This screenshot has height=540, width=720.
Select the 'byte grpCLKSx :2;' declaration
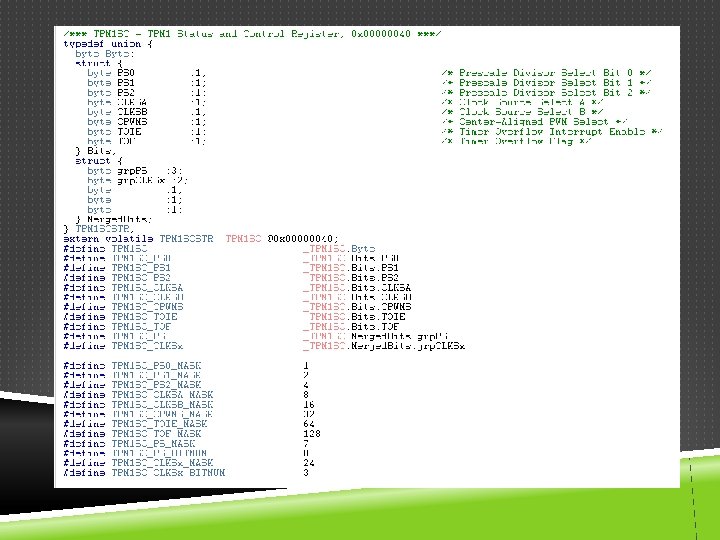pos(137,180)
